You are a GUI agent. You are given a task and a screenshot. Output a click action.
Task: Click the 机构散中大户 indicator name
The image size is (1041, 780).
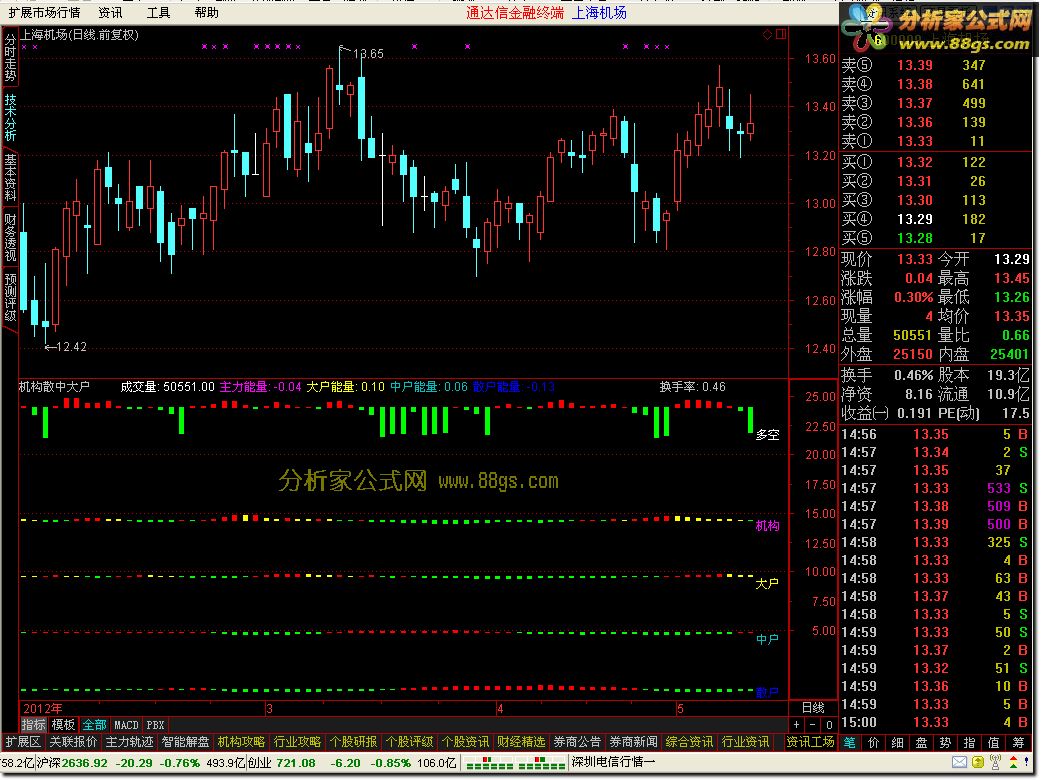[54, 386]
